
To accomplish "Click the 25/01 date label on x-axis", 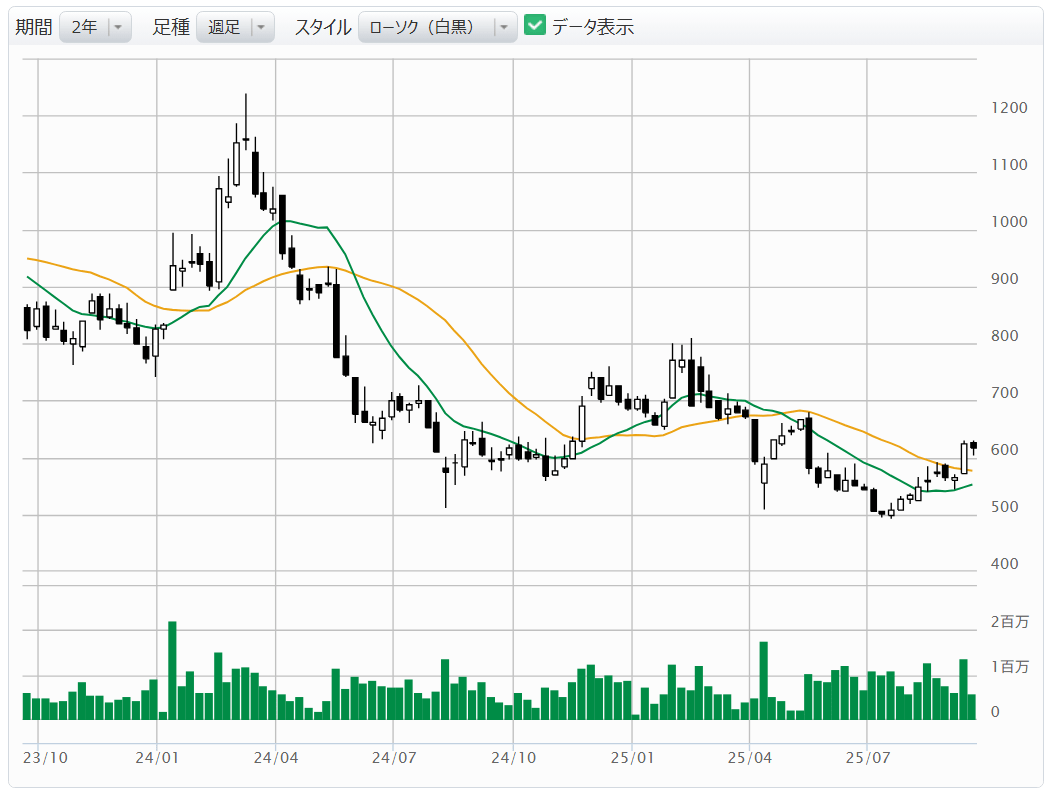I will [x=631, y=758].
